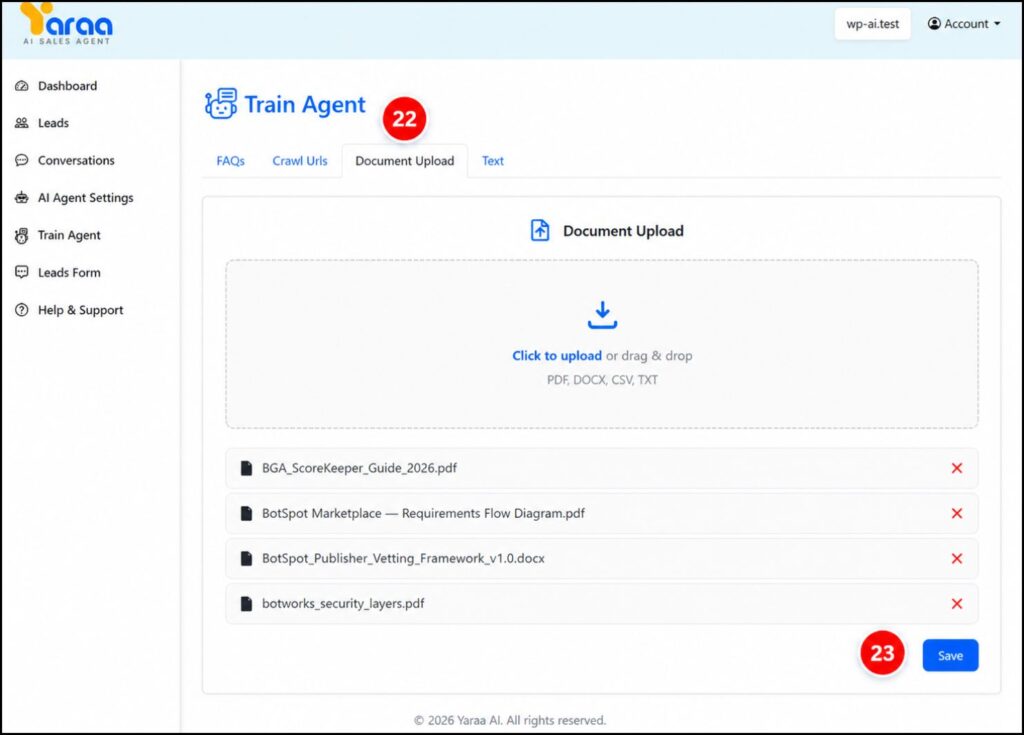This screenshot has height=735, width=1024.
Task: Click file icon beside BGA_ScoreKeeper_Guide_2026.pdf
Action: (x=246, y=468)
